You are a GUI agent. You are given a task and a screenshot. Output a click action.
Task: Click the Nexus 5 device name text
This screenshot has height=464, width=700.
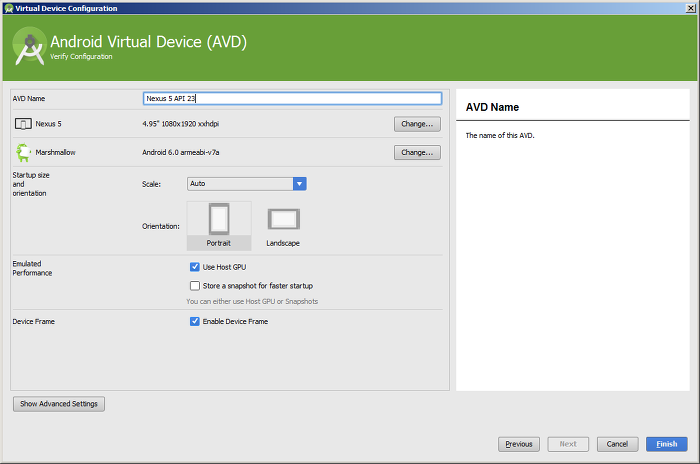pyautogui.click(x=48, y=124)
